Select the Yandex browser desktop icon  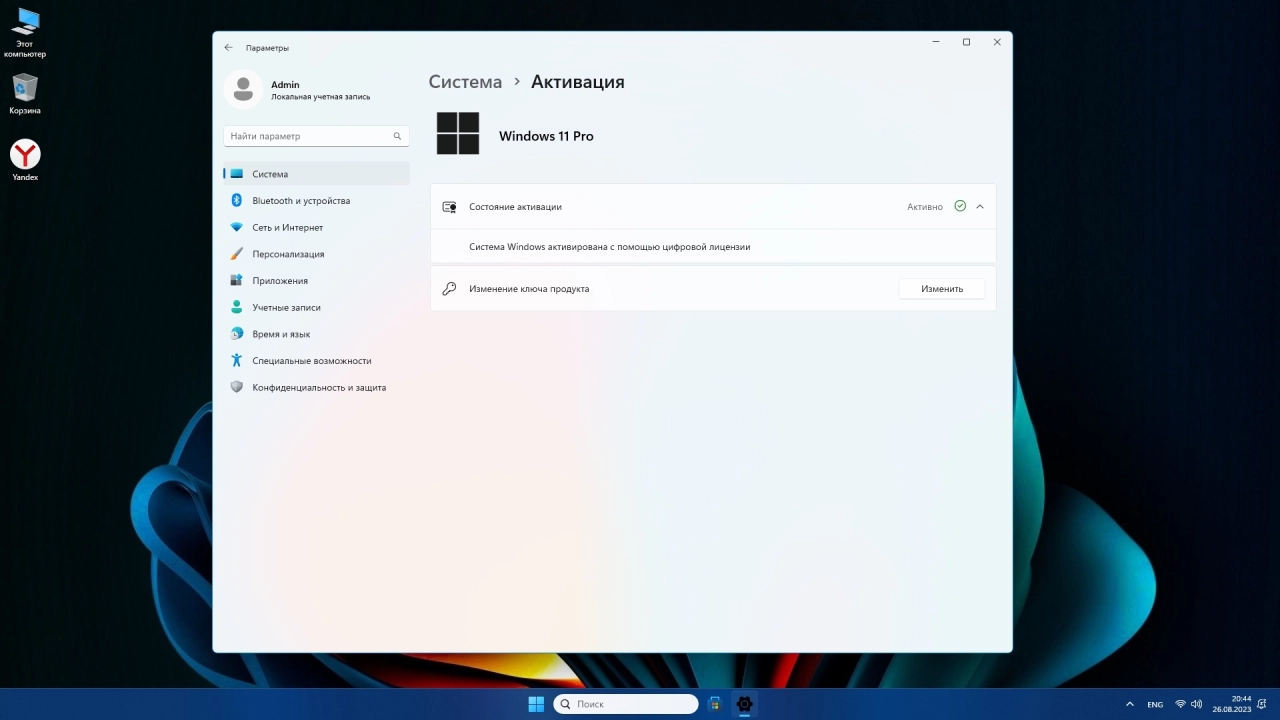coord(25,160)
